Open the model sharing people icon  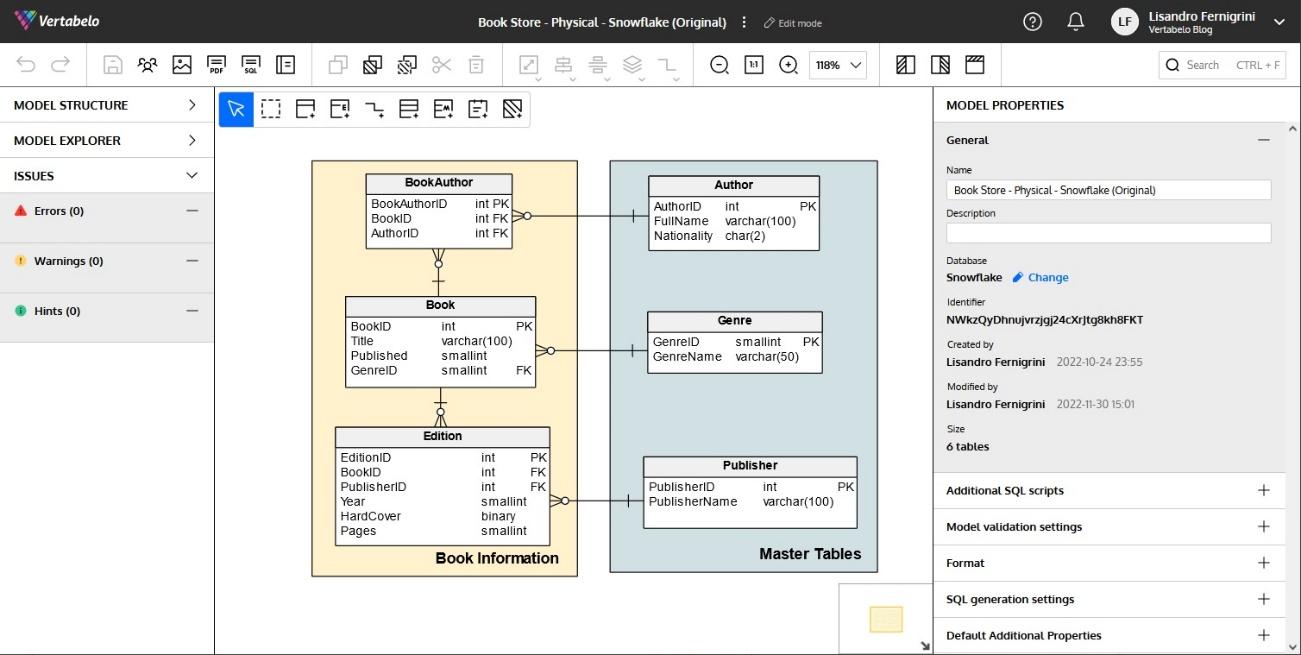(147, 65)
